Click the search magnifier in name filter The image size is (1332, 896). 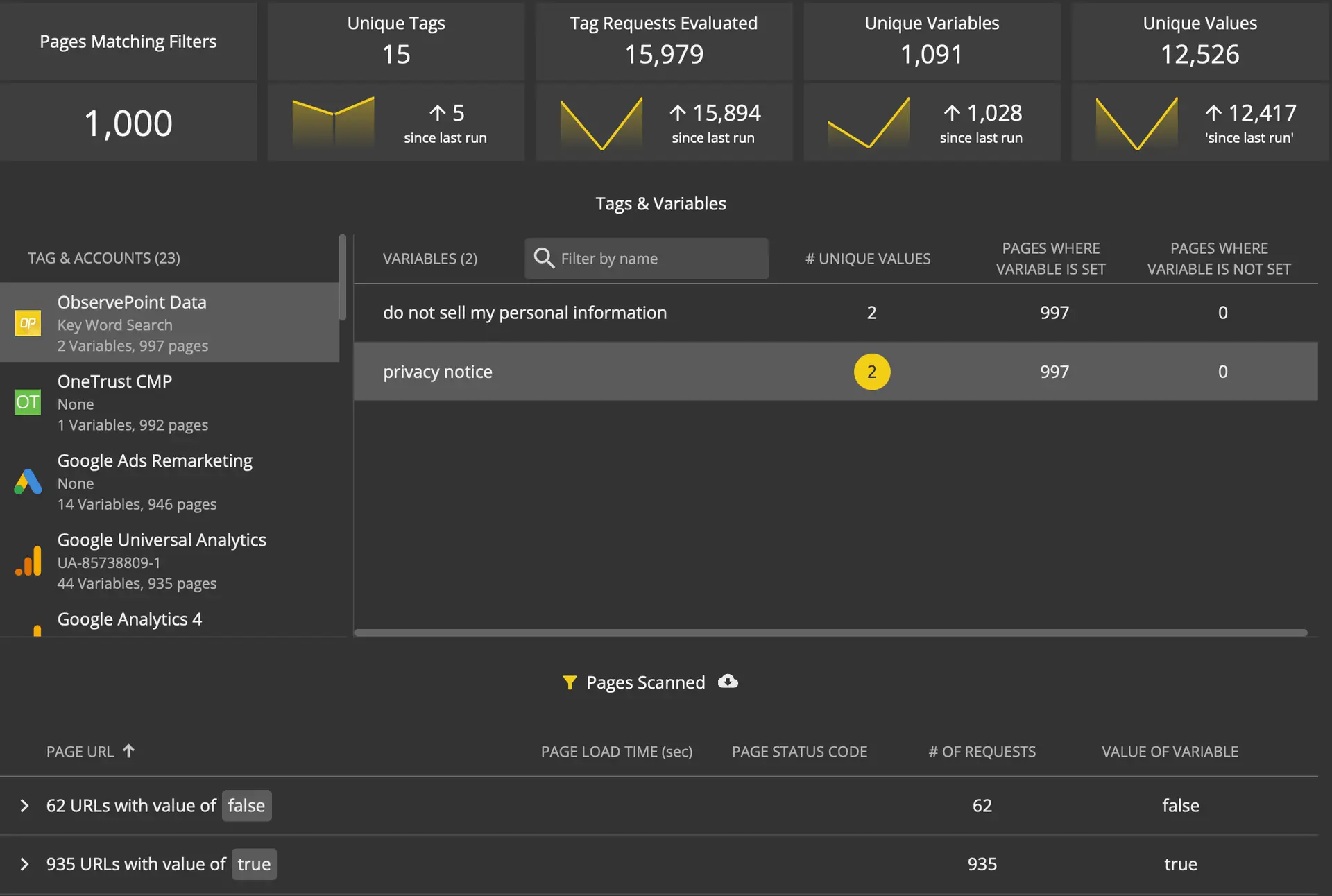click(544, 258)
